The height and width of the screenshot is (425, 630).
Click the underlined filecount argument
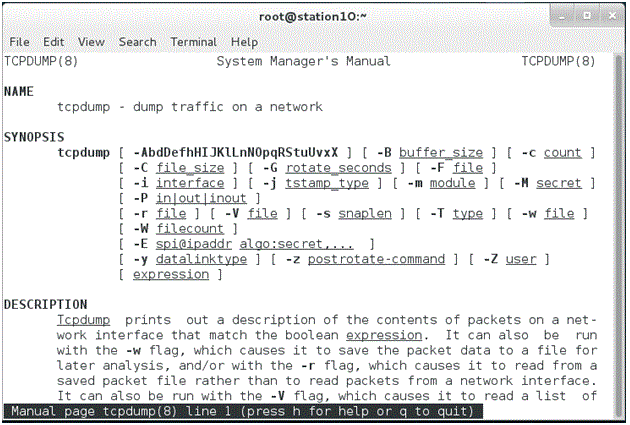(x=190, y=229)
